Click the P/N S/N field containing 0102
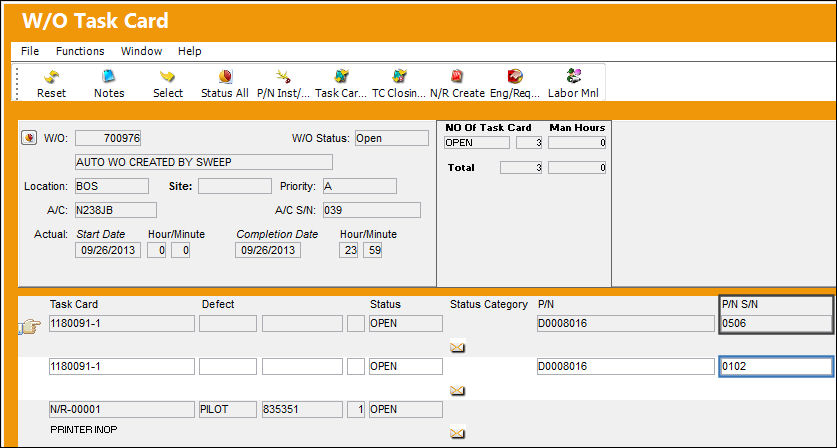837x448 pixels. 776,366
